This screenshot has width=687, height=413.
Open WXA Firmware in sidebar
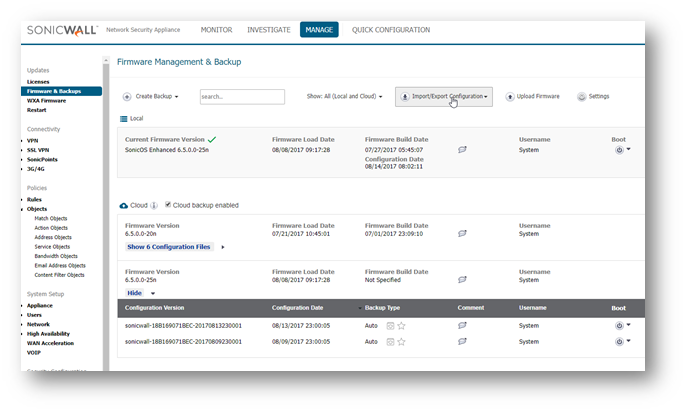tap(46, 100)
